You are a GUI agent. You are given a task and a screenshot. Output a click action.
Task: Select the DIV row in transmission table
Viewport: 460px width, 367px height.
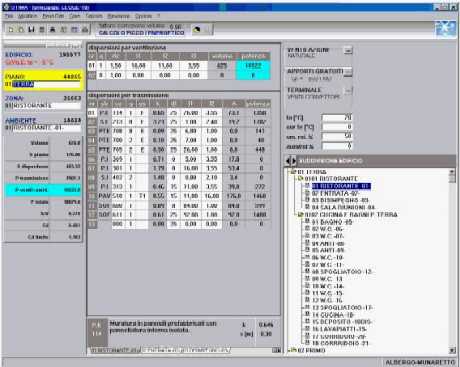click(179, 206)
